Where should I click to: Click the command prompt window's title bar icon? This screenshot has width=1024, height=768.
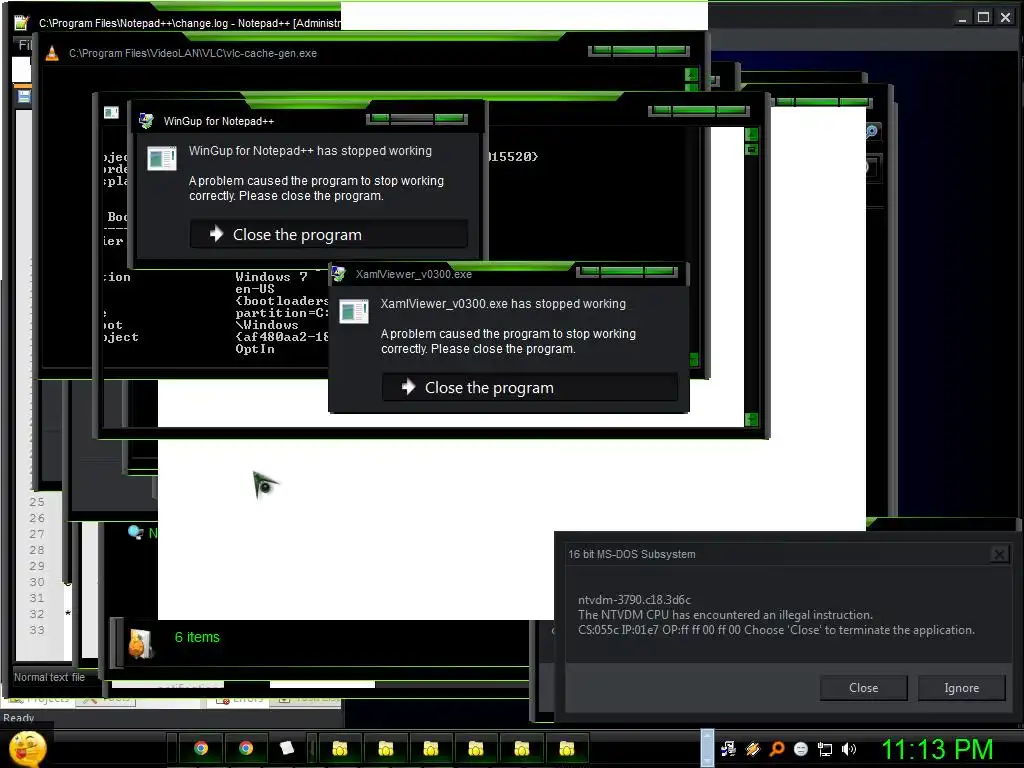[x=111, y=112]
